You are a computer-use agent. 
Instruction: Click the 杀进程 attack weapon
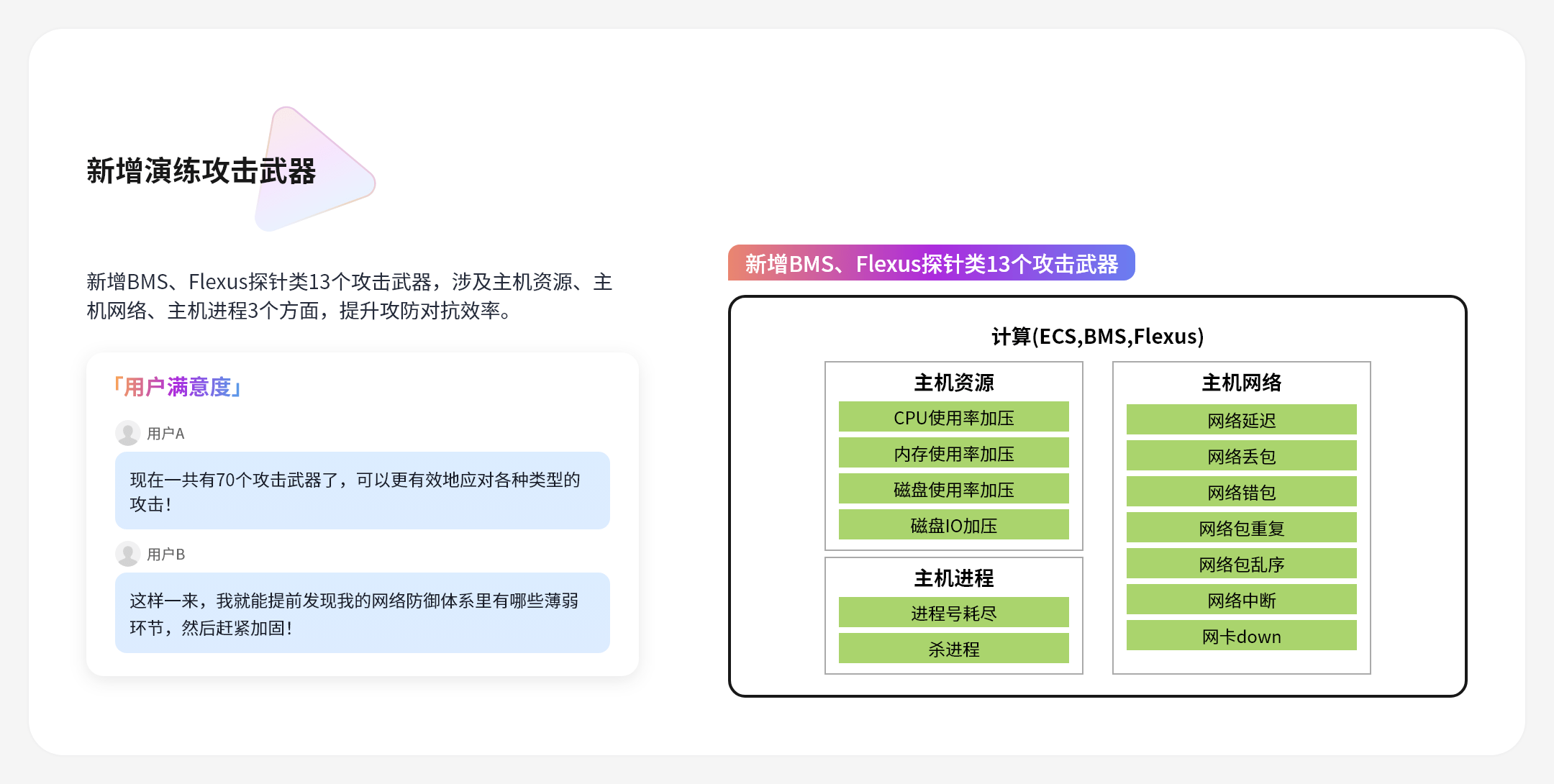point(953,649)
